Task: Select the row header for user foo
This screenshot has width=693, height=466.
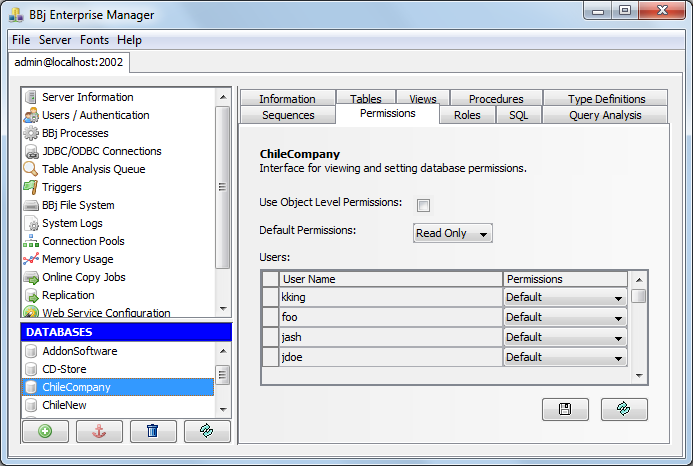Action: [270, 317]
